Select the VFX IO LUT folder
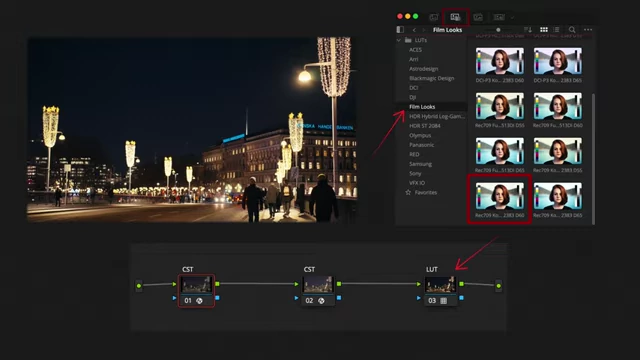 417,183
